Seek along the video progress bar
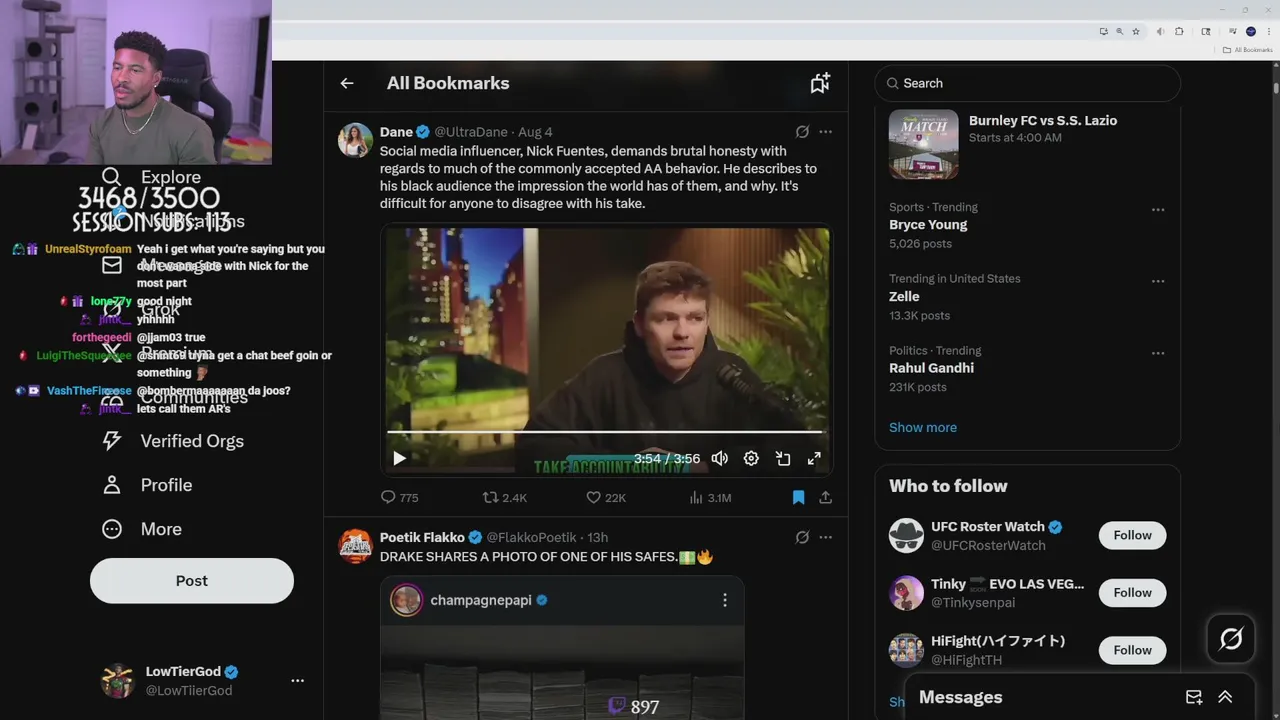1280x720 pixels. [605, 432]
